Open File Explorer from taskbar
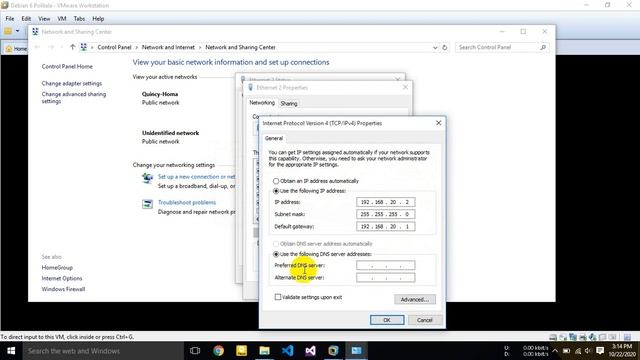This screenshot has width=640, height=360. coord(264,351)
